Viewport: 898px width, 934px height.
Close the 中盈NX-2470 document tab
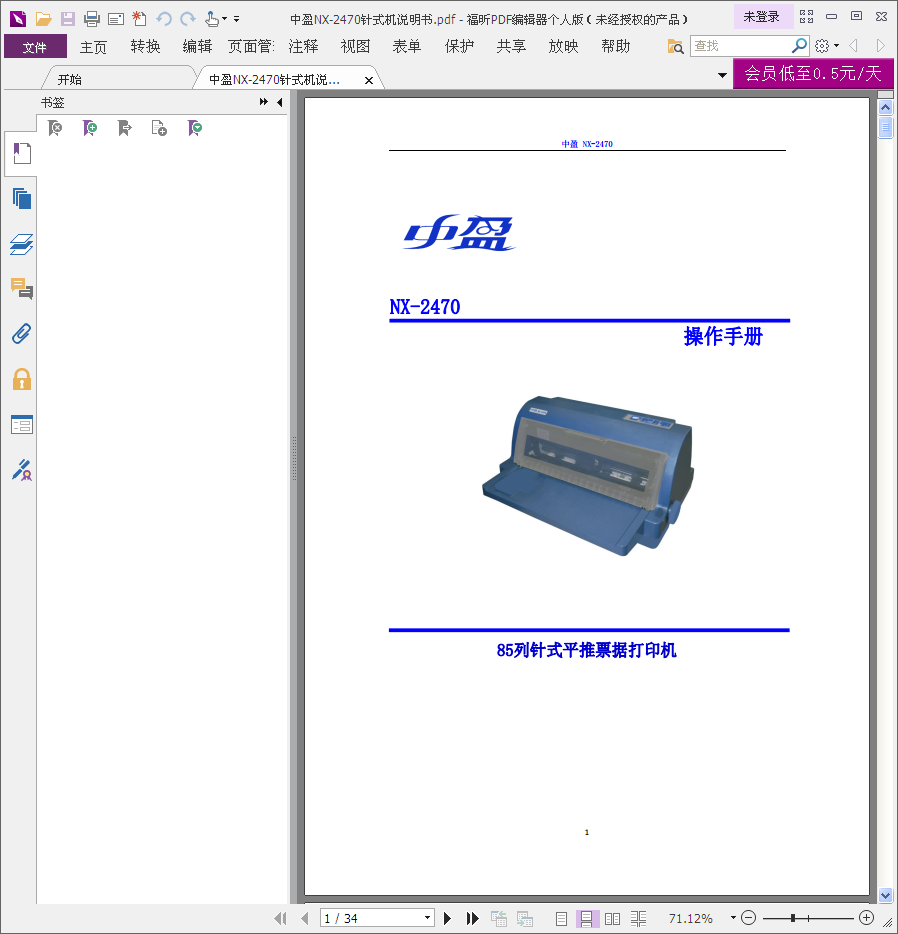click(369, 80)
